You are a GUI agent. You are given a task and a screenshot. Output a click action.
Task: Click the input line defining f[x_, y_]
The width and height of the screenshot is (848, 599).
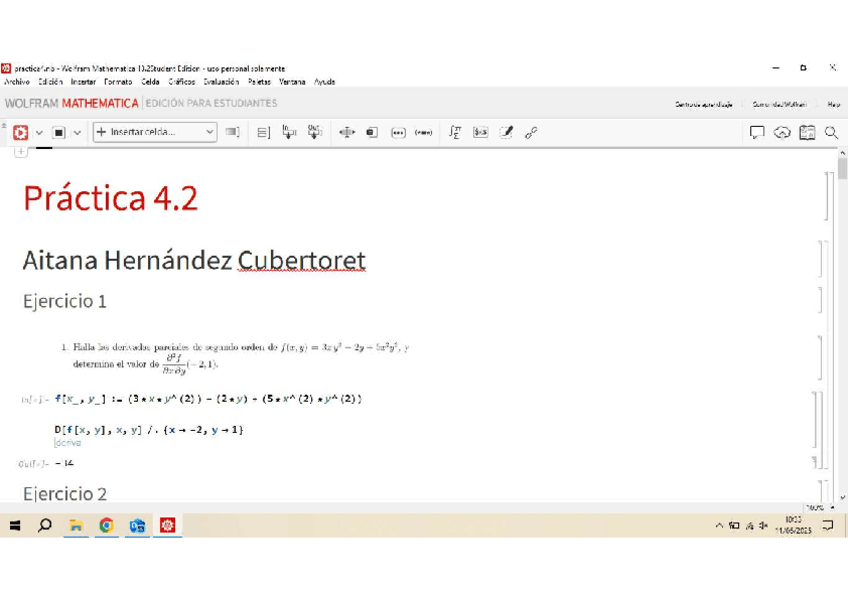(208, 399)
